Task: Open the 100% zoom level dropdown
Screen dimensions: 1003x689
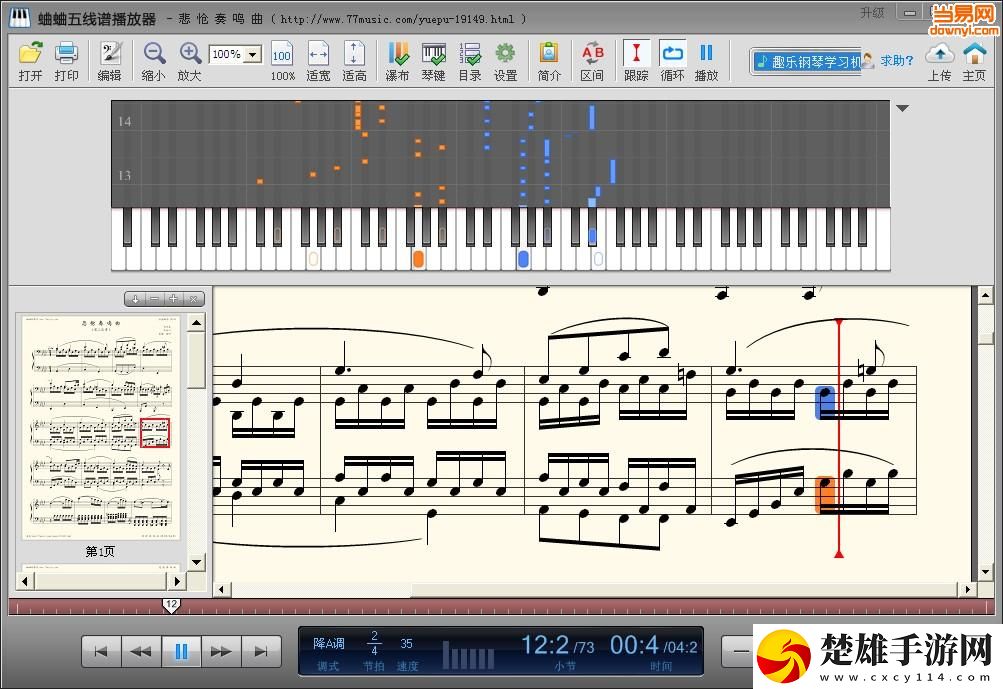Action: pyautogui.click(x=253, y=54)
